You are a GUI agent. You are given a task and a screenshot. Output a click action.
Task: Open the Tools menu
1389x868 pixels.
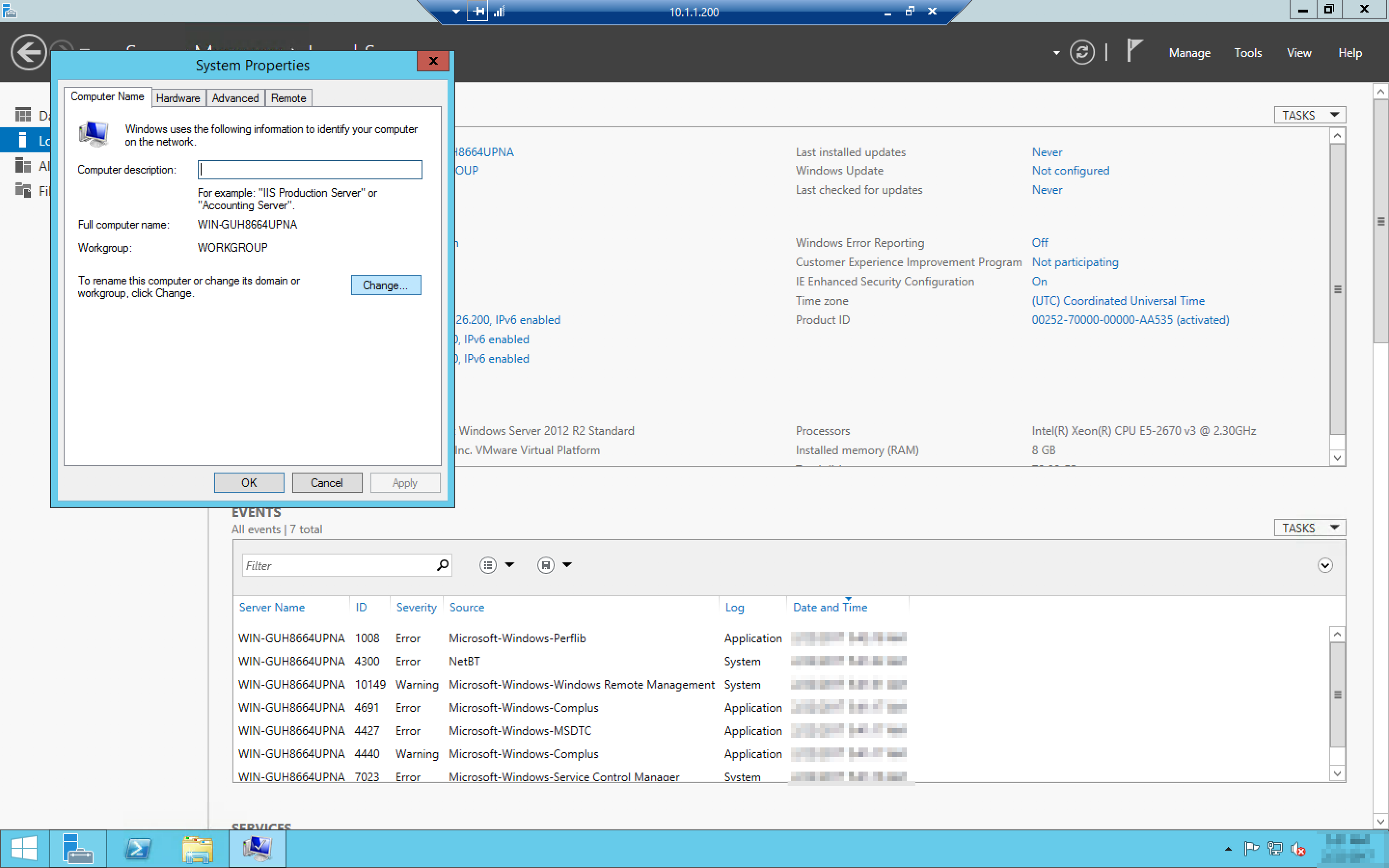coord(1247,53)
